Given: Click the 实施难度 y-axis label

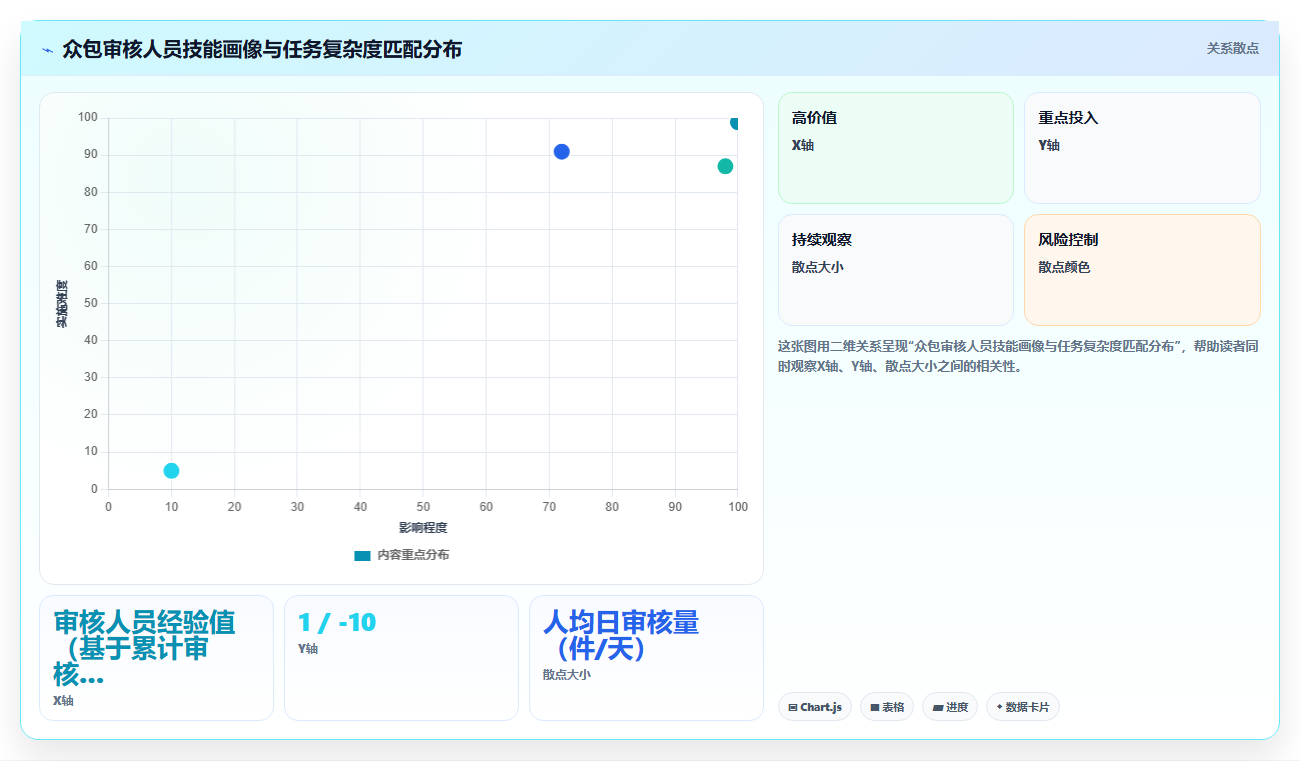Looking at the screenshot, I should pos(62,304).
